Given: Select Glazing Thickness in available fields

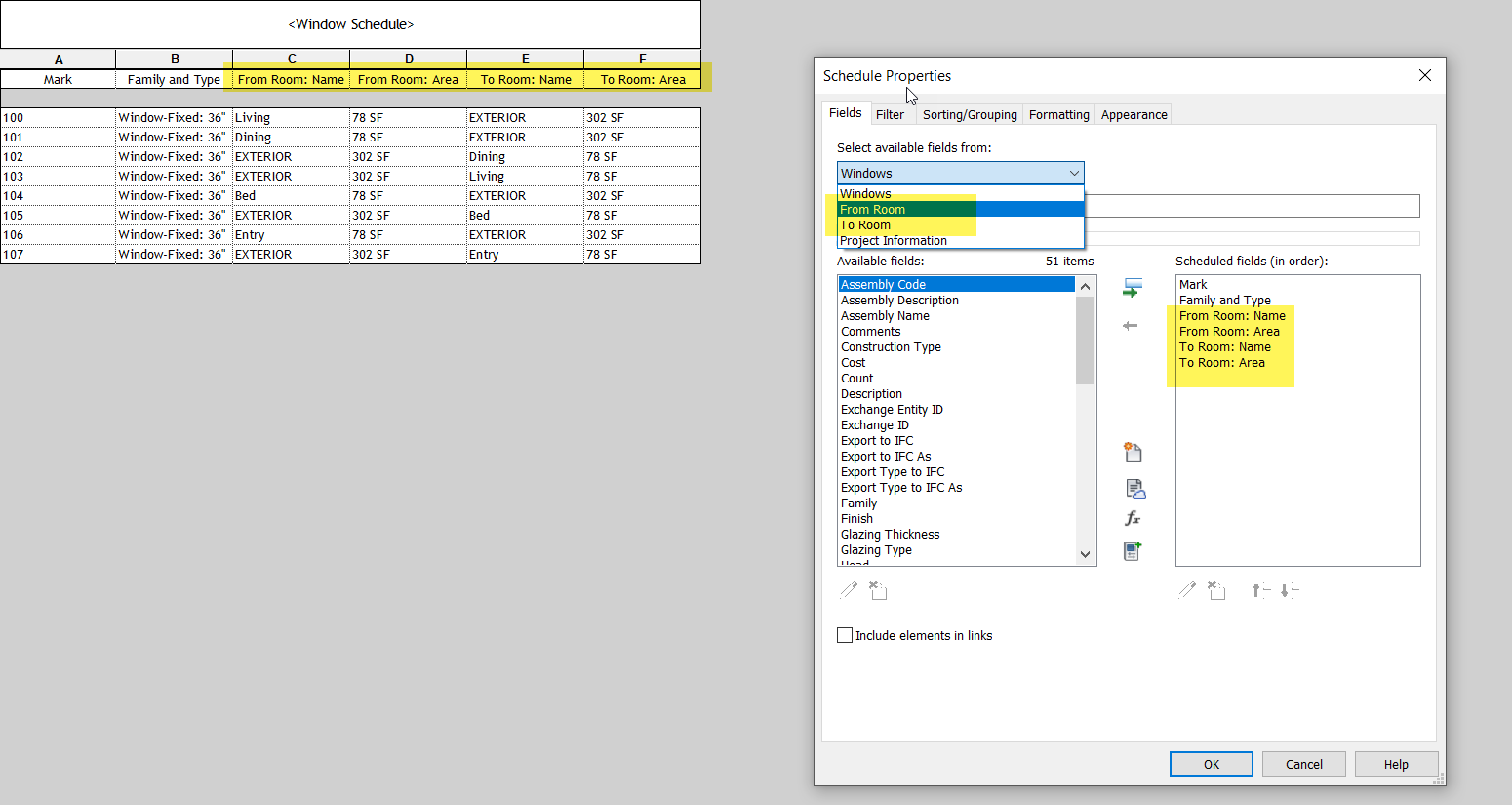Looking at the screenshot, I should (x=890, y=534).
